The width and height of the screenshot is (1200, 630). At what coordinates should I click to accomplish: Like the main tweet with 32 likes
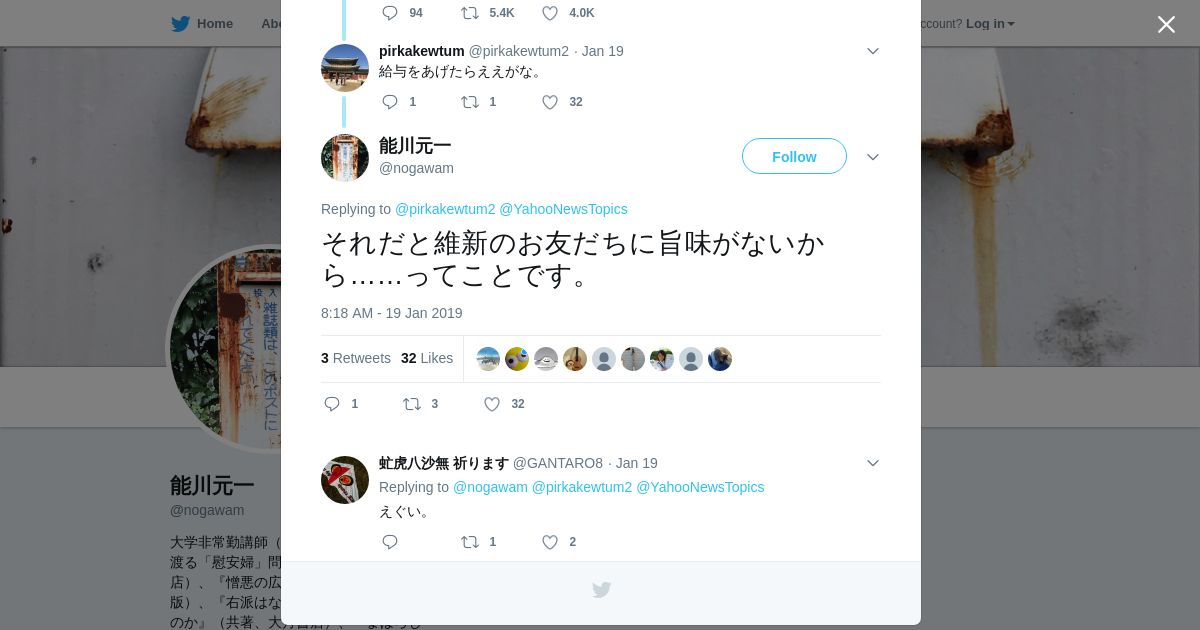[492, 404]
